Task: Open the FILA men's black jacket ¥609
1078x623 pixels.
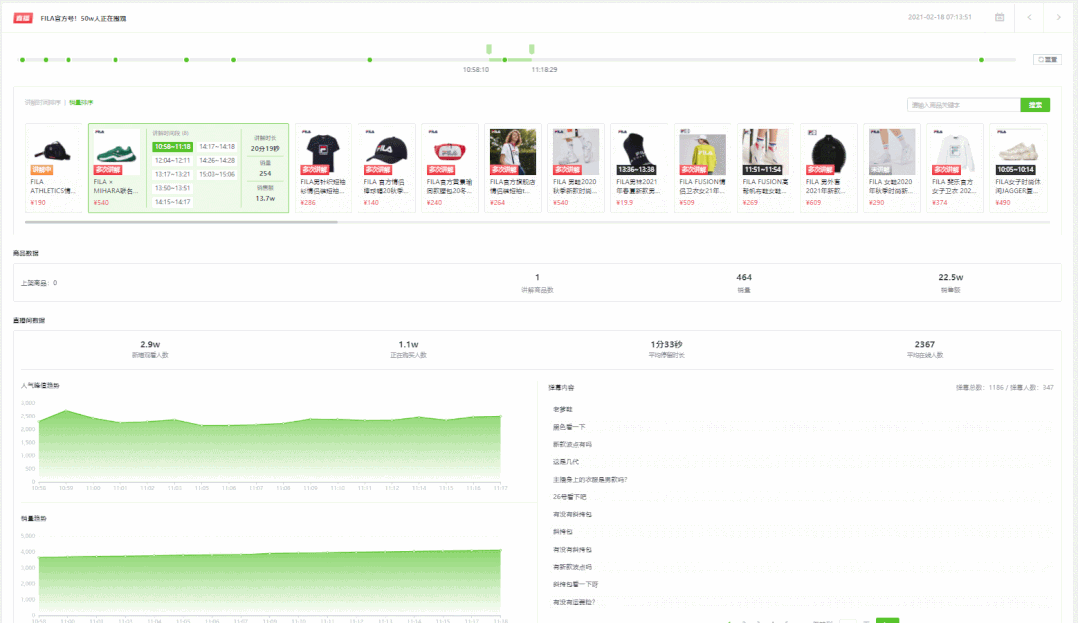Action: (828, 167)
